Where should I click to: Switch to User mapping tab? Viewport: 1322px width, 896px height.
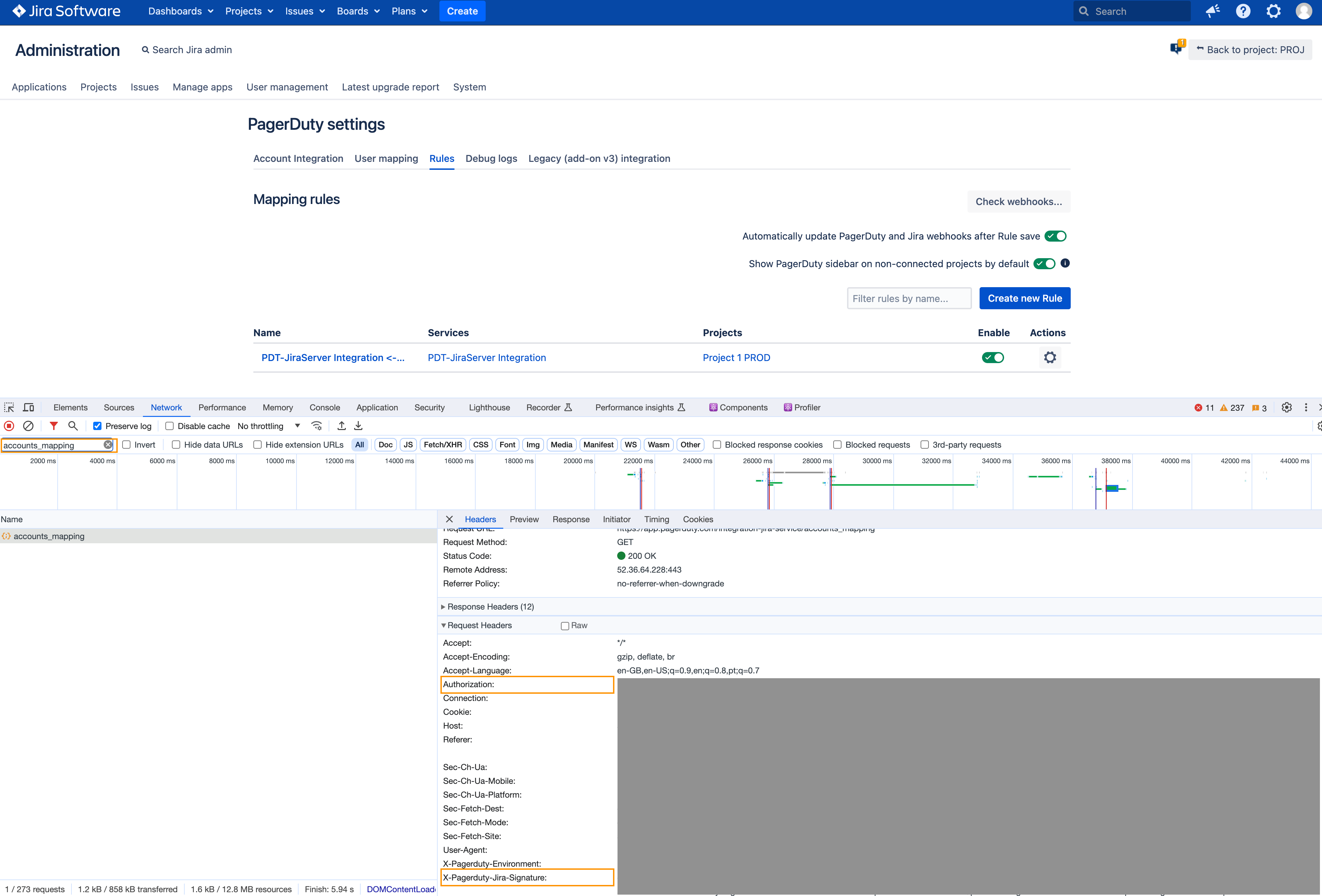pos(386,159)
